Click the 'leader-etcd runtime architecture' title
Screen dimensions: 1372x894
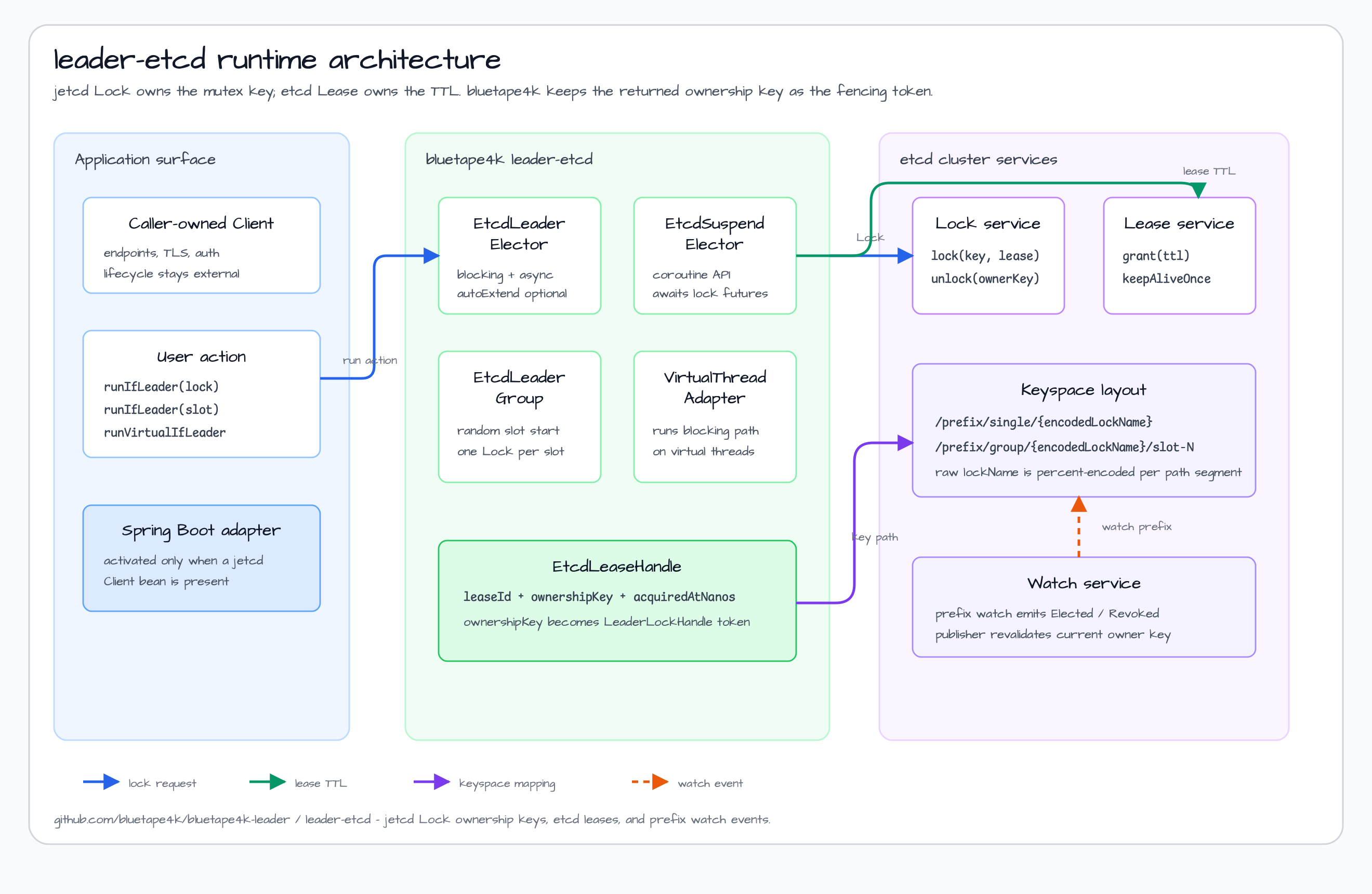278,60
